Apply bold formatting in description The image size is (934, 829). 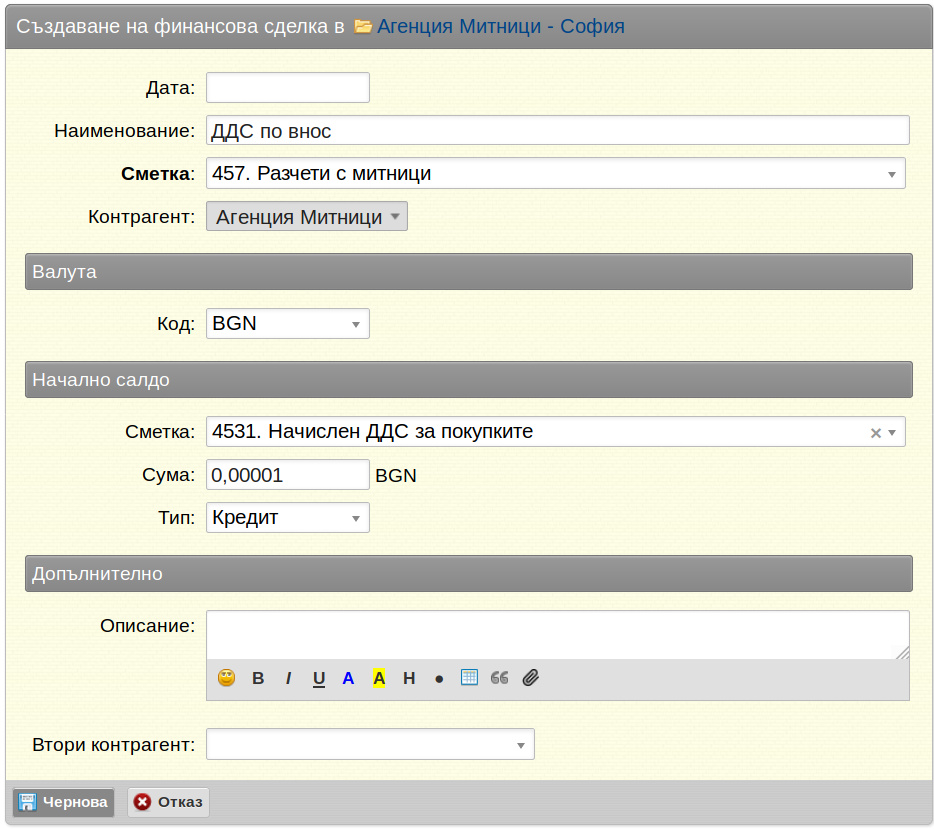258,678
